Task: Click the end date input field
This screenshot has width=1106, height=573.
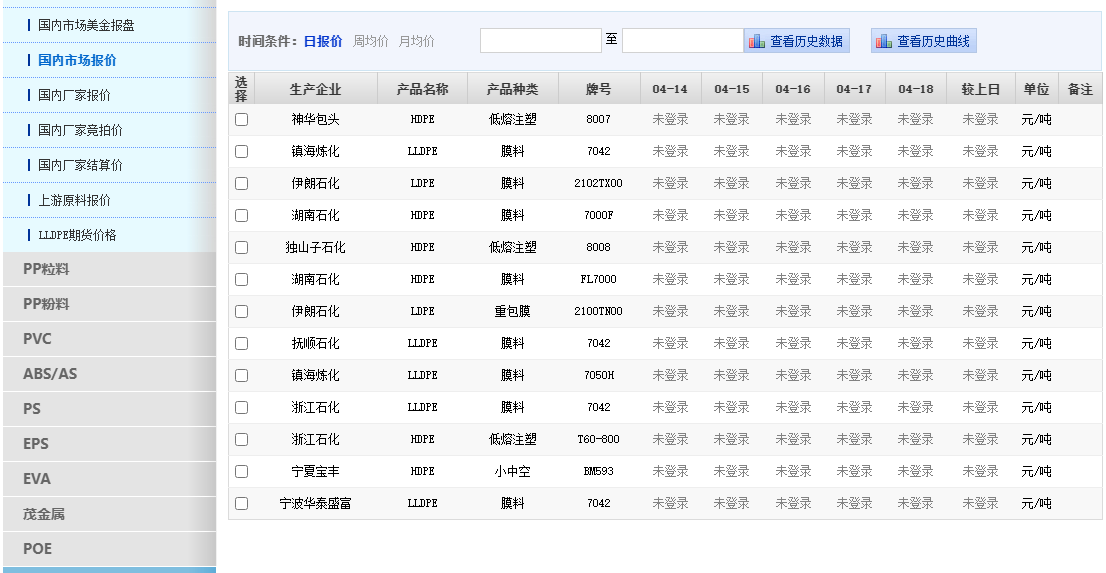Action: coord(682,41)
